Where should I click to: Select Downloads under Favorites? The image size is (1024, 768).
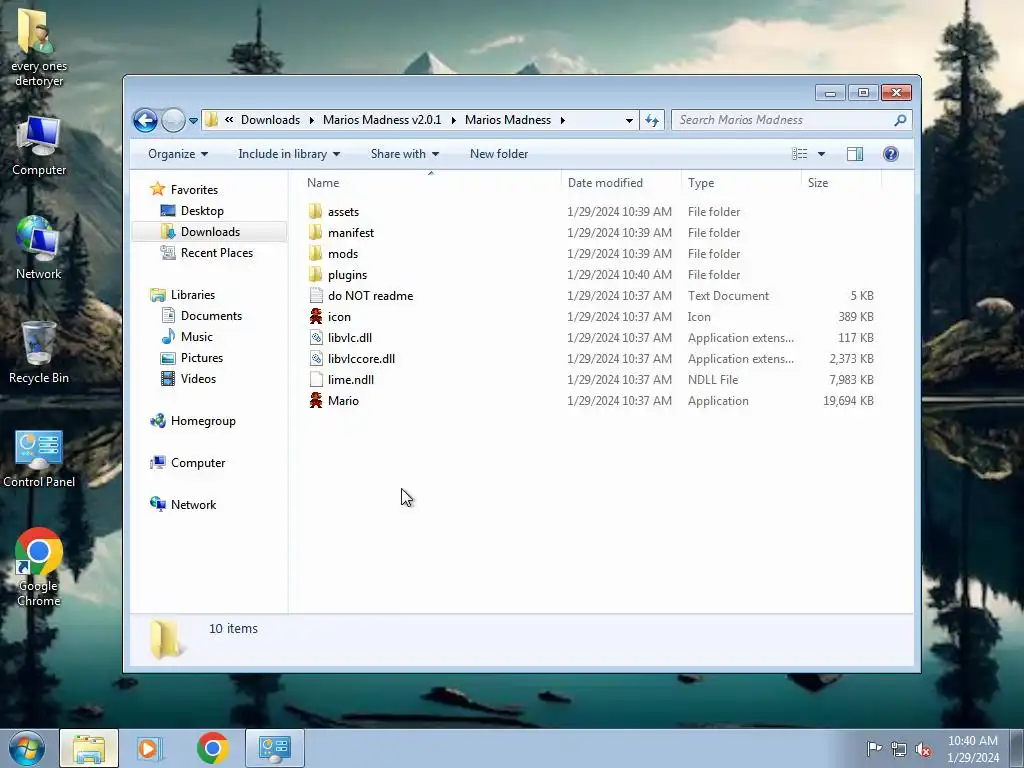click(210, 231)
